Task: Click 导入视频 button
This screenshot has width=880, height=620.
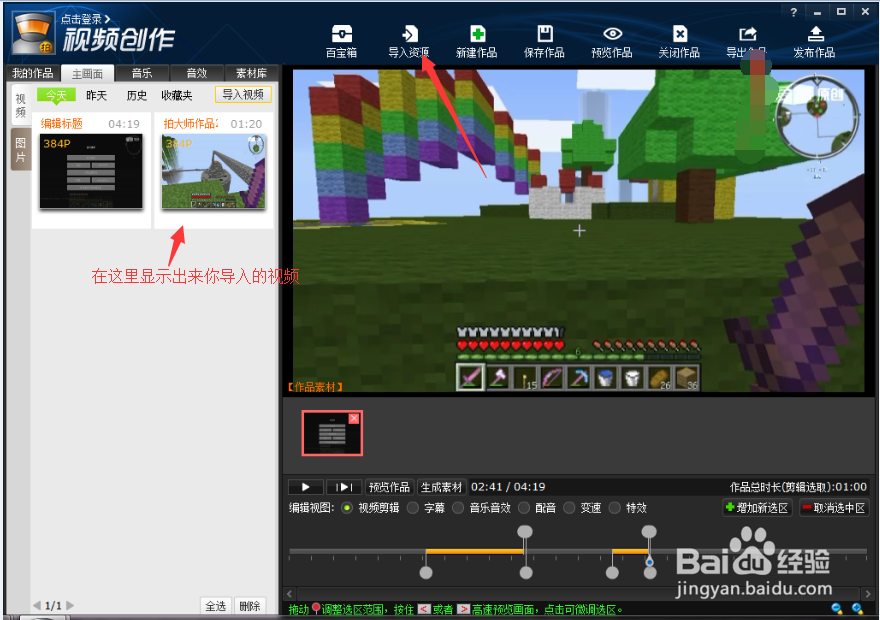Action: click(x=243, y=95)
